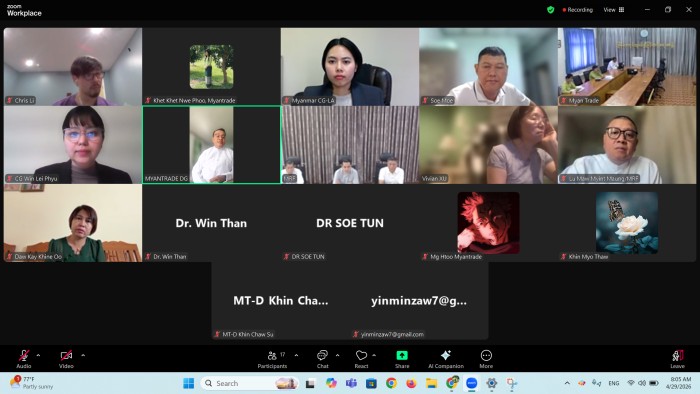Open first Google Chrome icon in taskbar
Image resolution: width=700 pixels, height=394 pixels.
click(x=392, y=383)
